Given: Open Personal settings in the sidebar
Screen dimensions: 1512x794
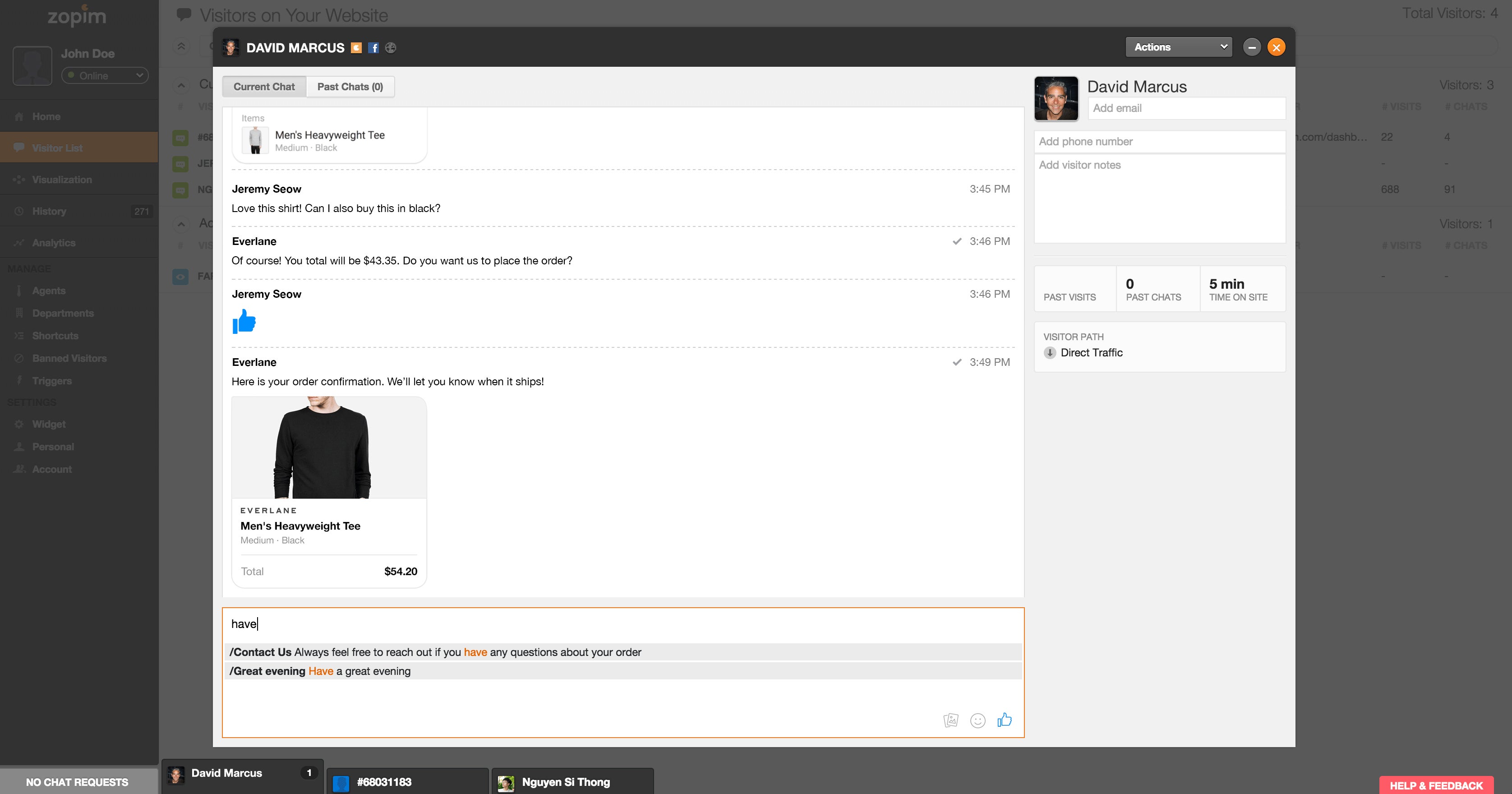Looking at the screenshot, I should point(53,447).
